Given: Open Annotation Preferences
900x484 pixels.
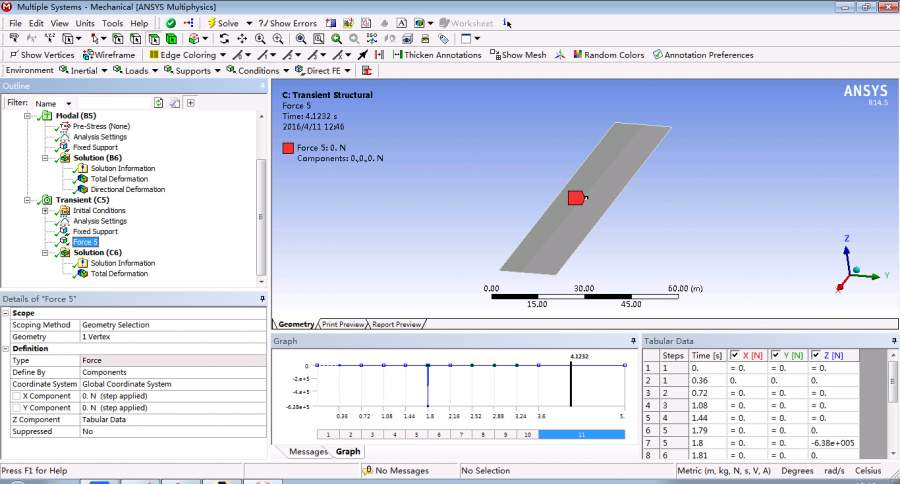Looking at the screenshot, I should (703, 55).
